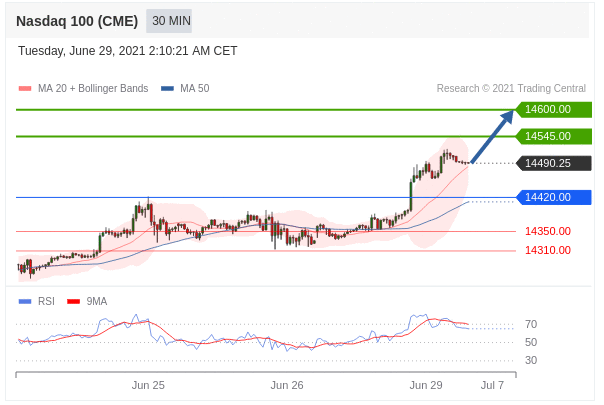Viewport: 604px width, 405px height.
Task: Click the MA 20 + Bollinger Bands pink swatch
Action: click(25, 89)
